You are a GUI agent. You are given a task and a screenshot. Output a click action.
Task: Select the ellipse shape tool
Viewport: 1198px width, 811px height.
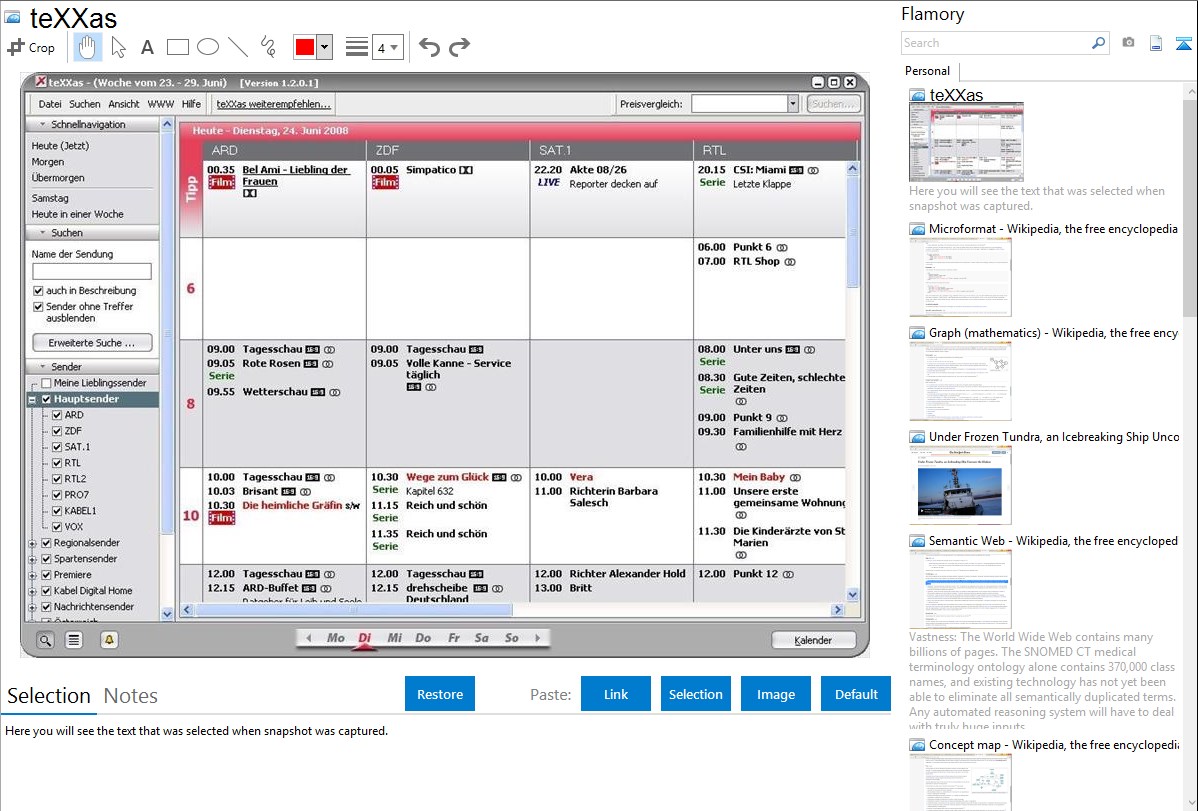tap(208, 47)
